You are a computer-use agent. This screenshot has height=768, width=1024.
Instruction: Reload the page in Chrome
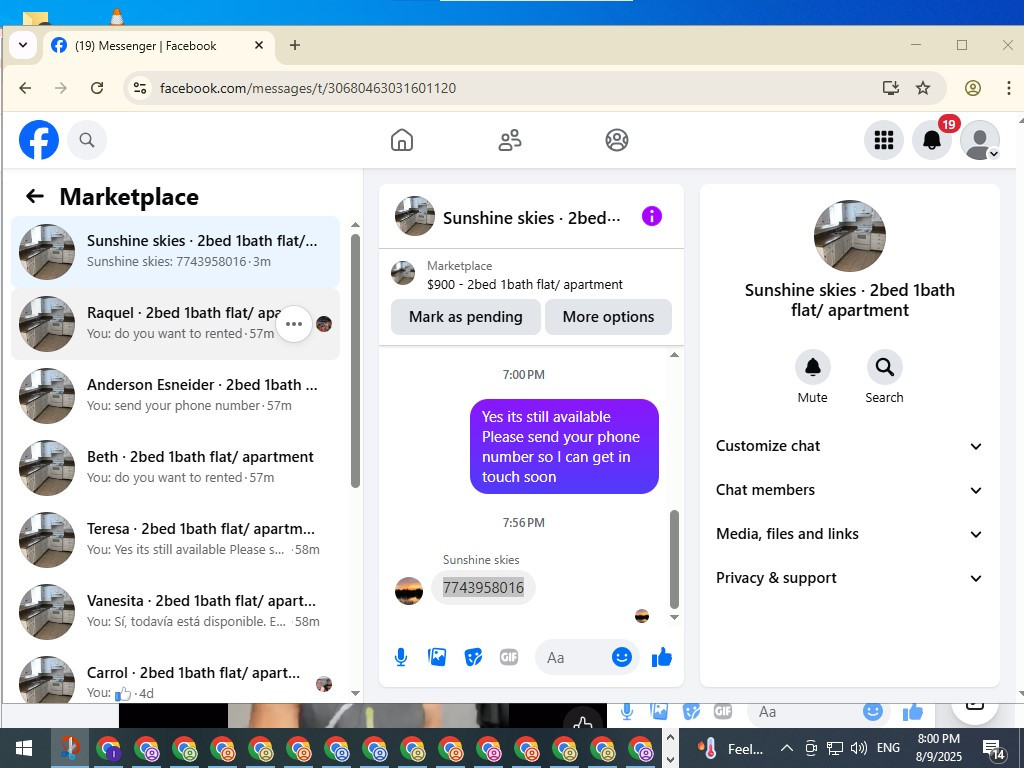point(97,88)
